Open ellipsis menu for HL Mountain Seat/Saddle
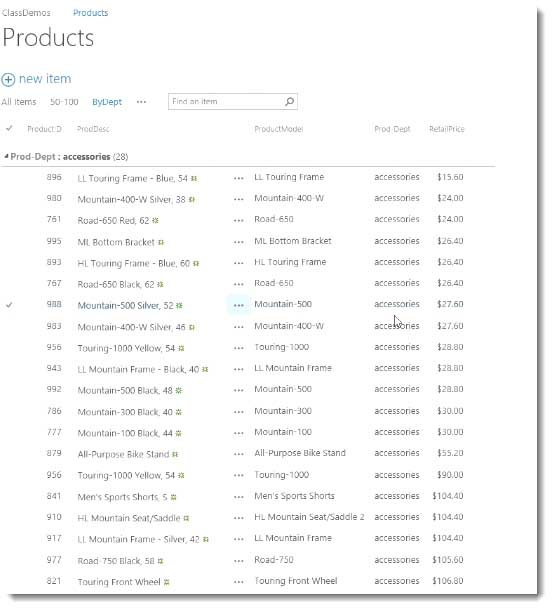The width and height of the screenshot is (552, 609). [239, 518]
